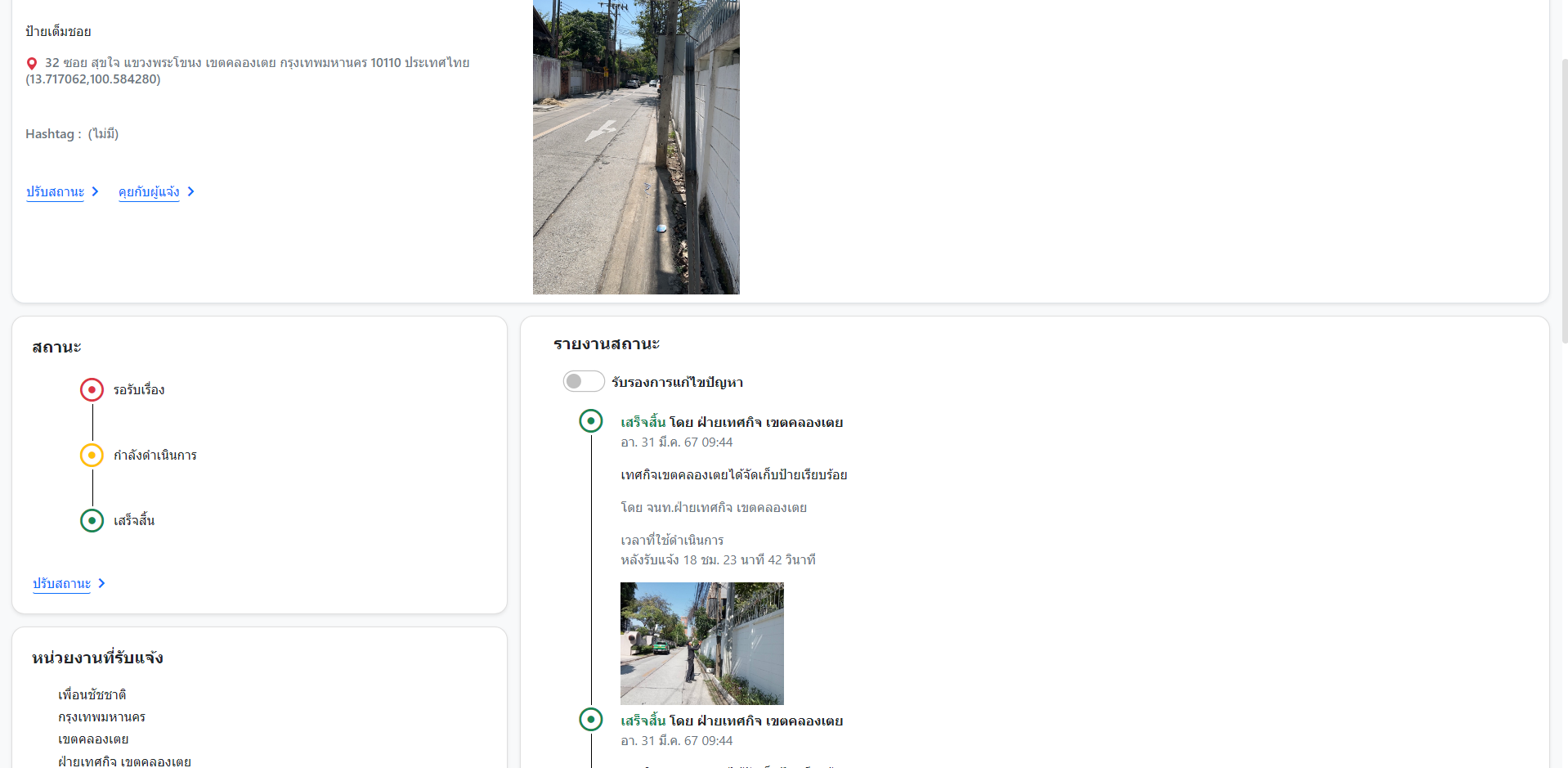
Task: Open the top 'ปรับสถานะ' link
Action: click(x=55, y=191)
